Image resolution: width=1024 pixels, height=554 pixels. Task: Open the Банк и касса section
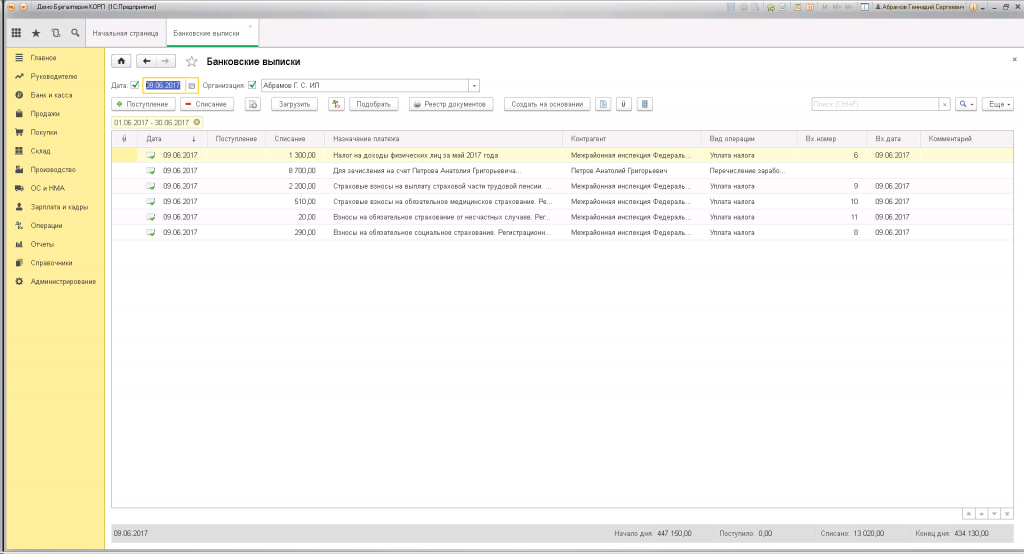(x=51, y=95)
